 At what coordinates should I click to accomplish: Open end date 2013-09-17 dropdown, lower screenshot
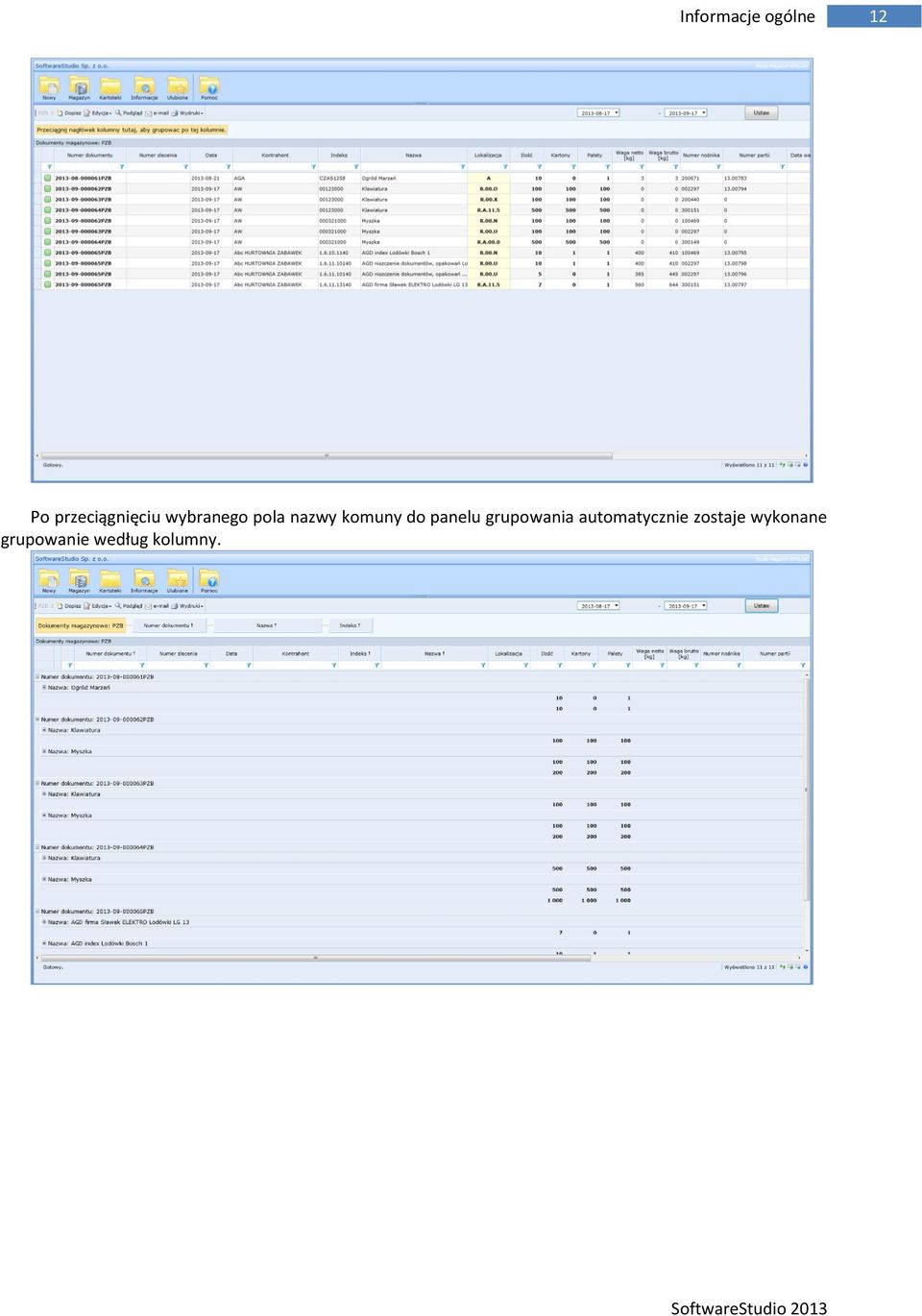[703, 606]
